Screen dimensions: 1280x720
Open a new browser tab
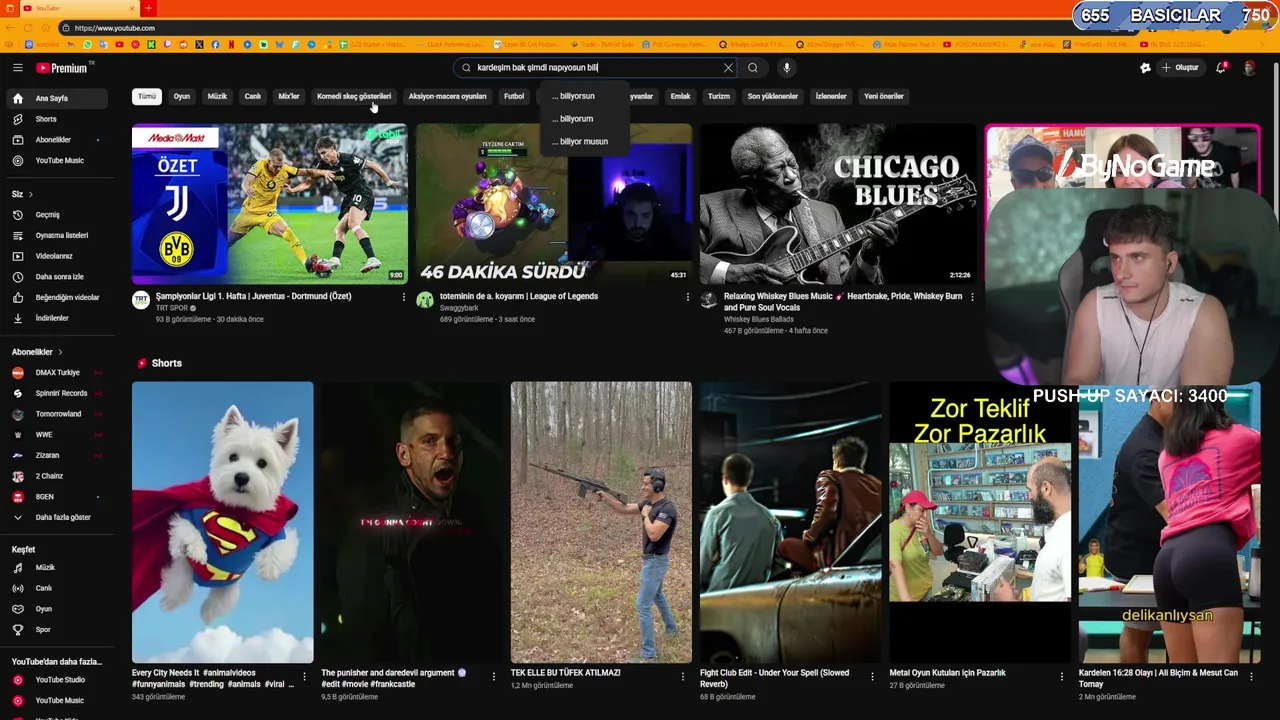point(148,8)
